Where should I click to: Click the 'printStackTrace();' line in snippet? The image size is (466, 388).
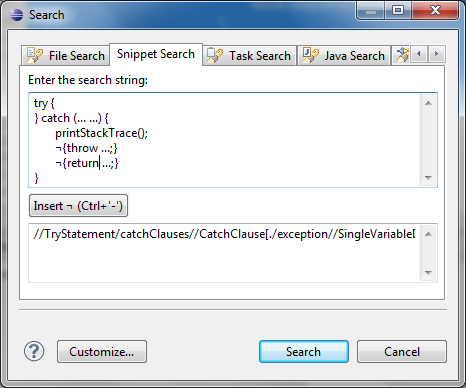101,133
